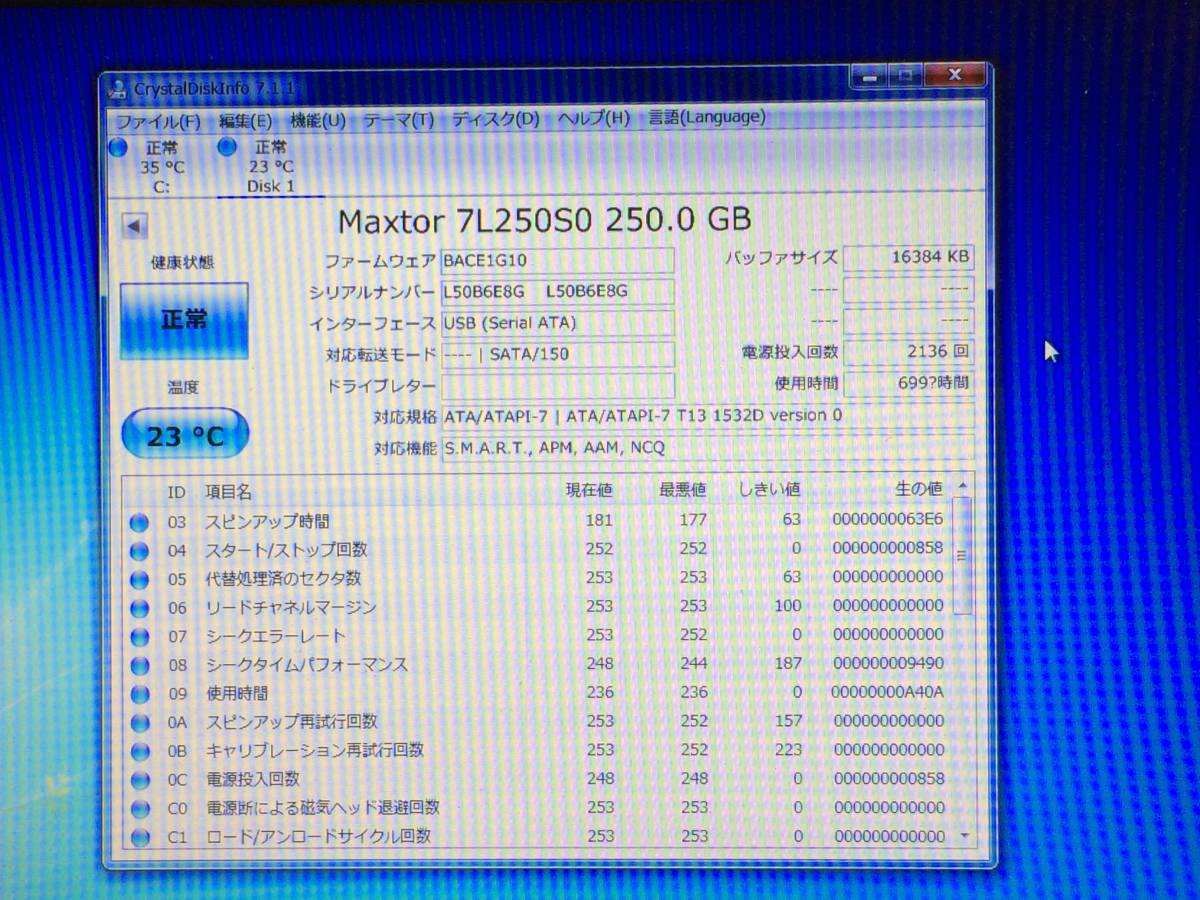
Task: Click threshold value 223
Action: pos(788,750)
